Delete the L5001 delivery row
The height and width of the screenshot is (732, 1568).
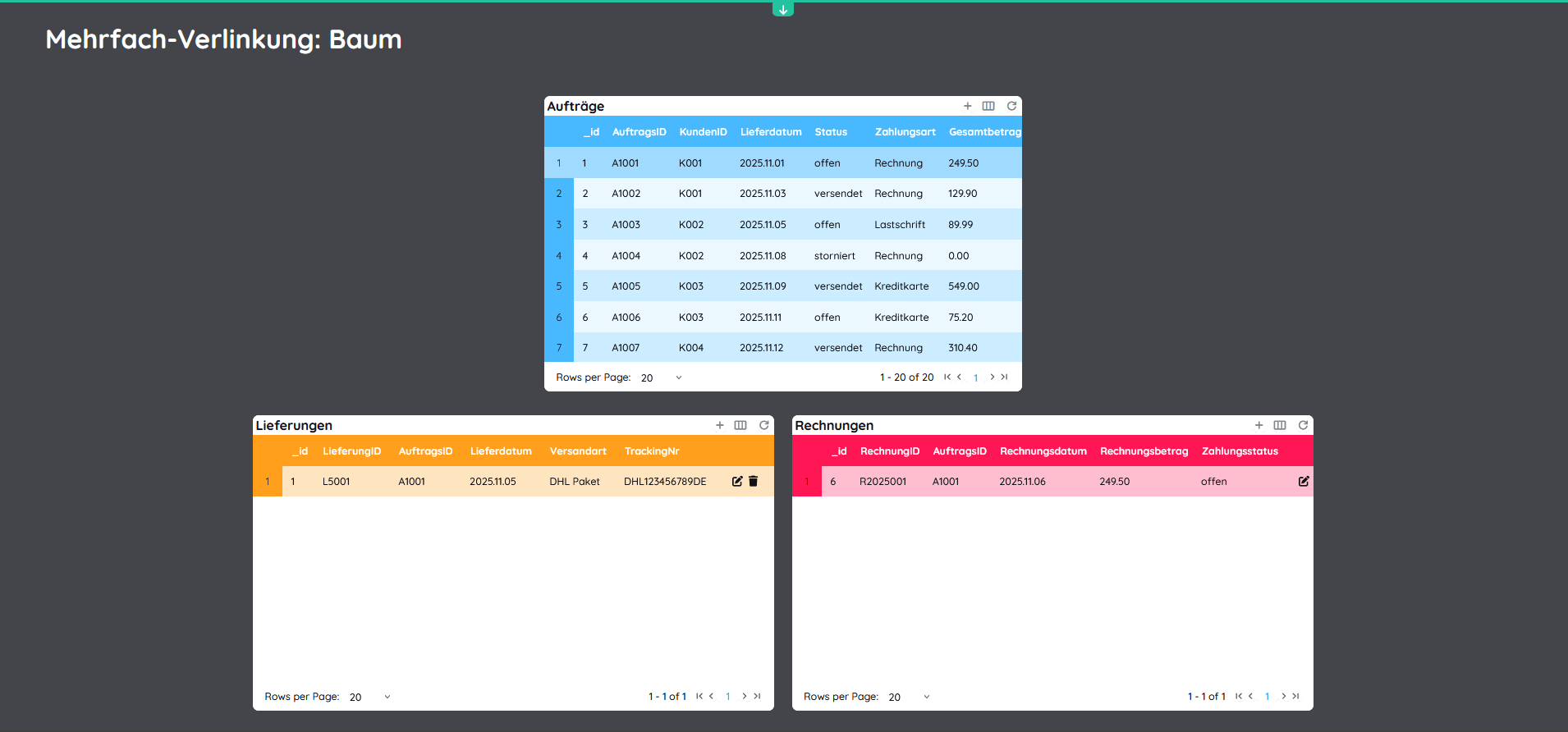pos(754,482)
